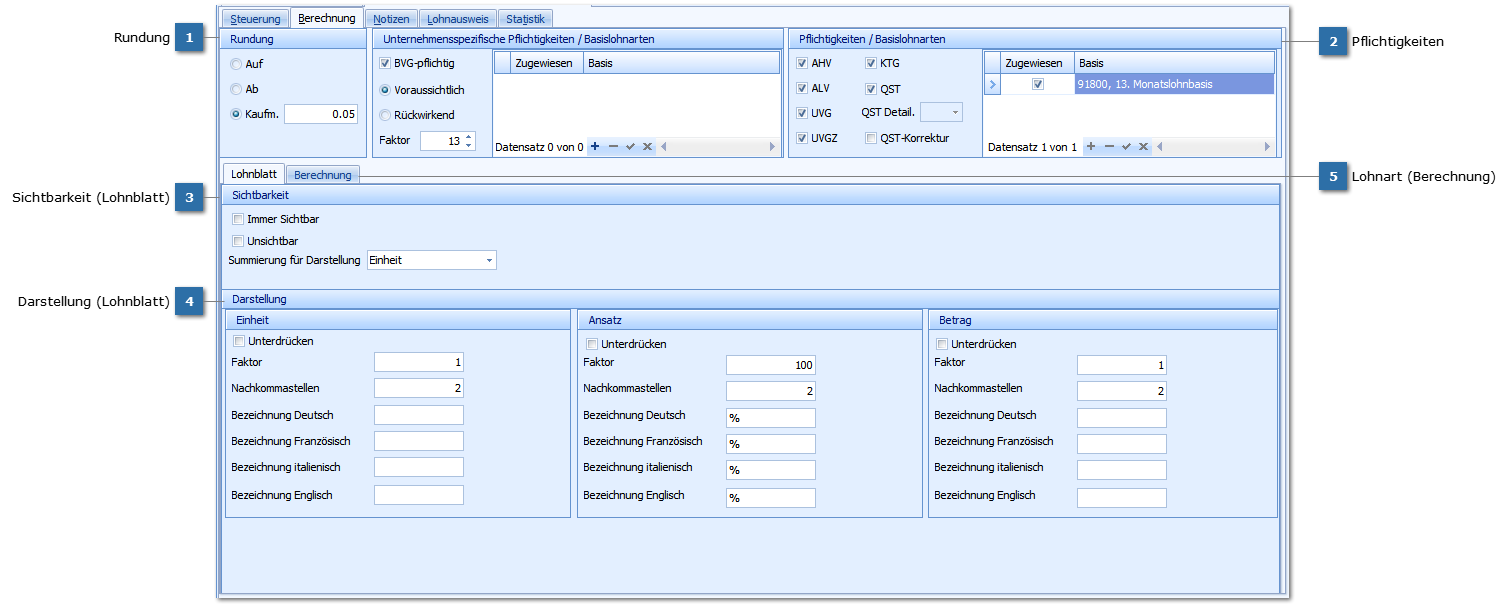Click the add record plus icon in the Unternehmensspezifische grid

coord(595,147)
